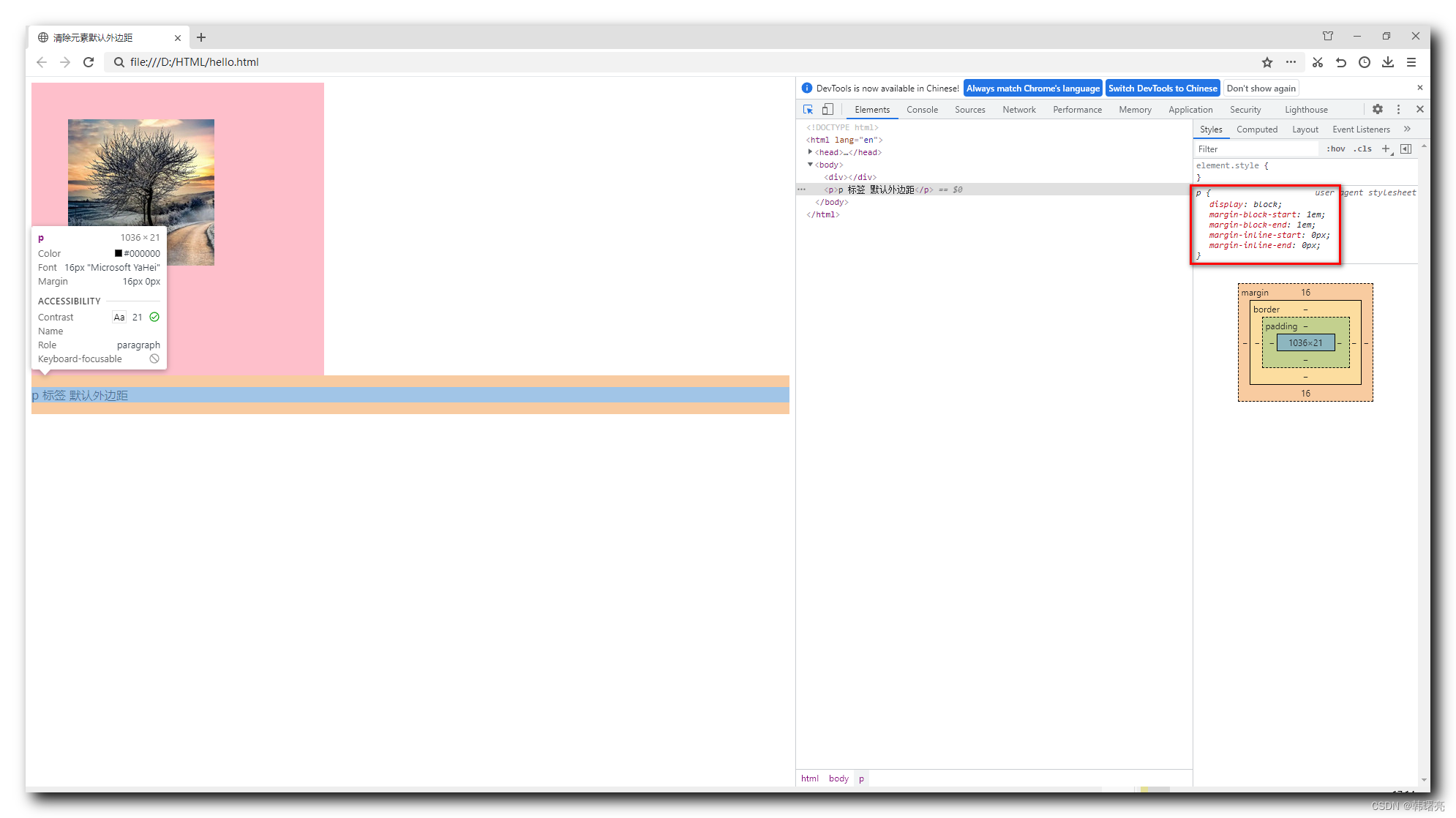This screenshot has width=1456, height=818.
Task: Click the computed styles sidebar icon
Action: click(1406, 149)
